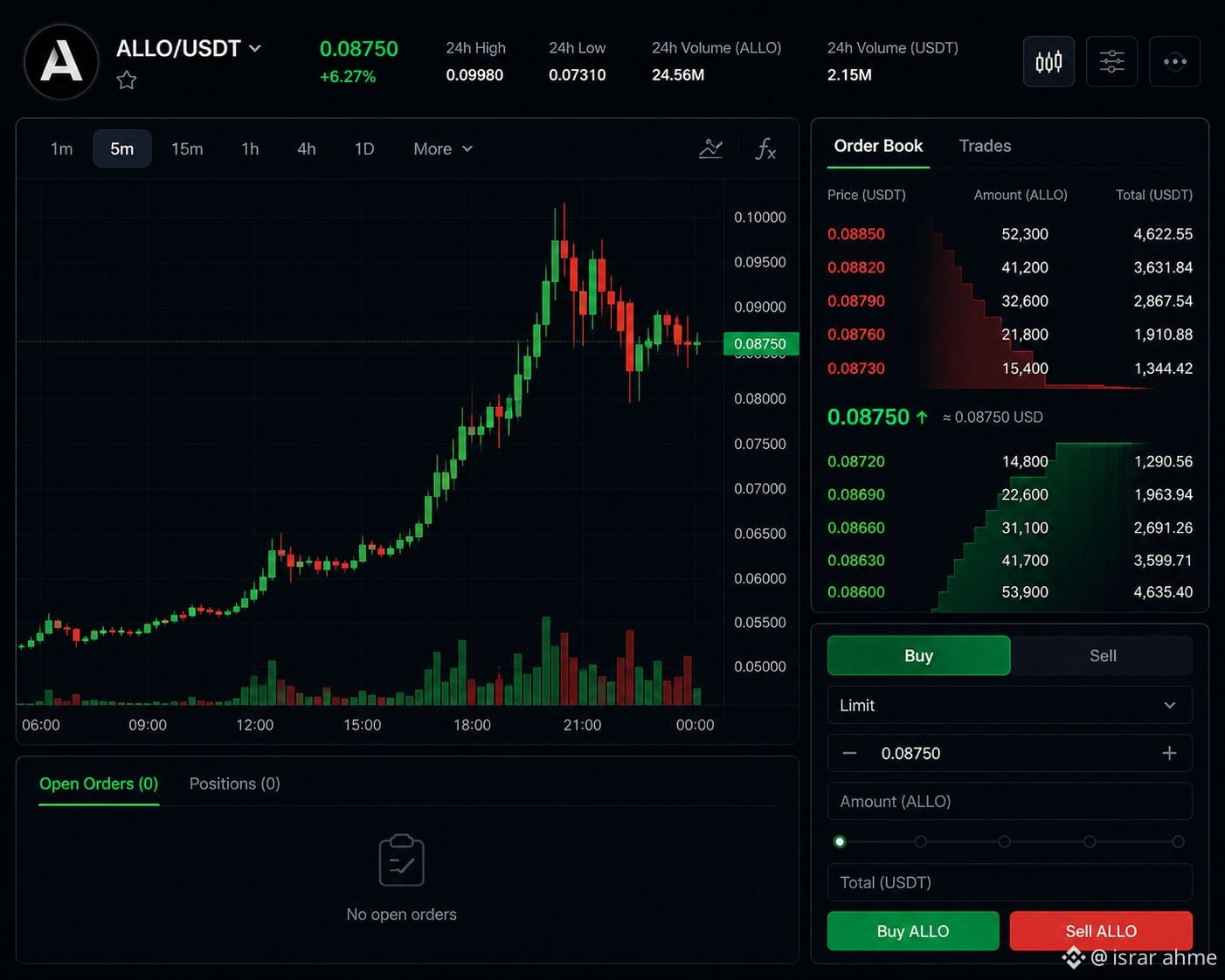Viewport: 1225px width, 980px height.
Task: Click the ≈ 0.08750 USD conversion text
Action: pyautogui.click(x=993, y=418)
